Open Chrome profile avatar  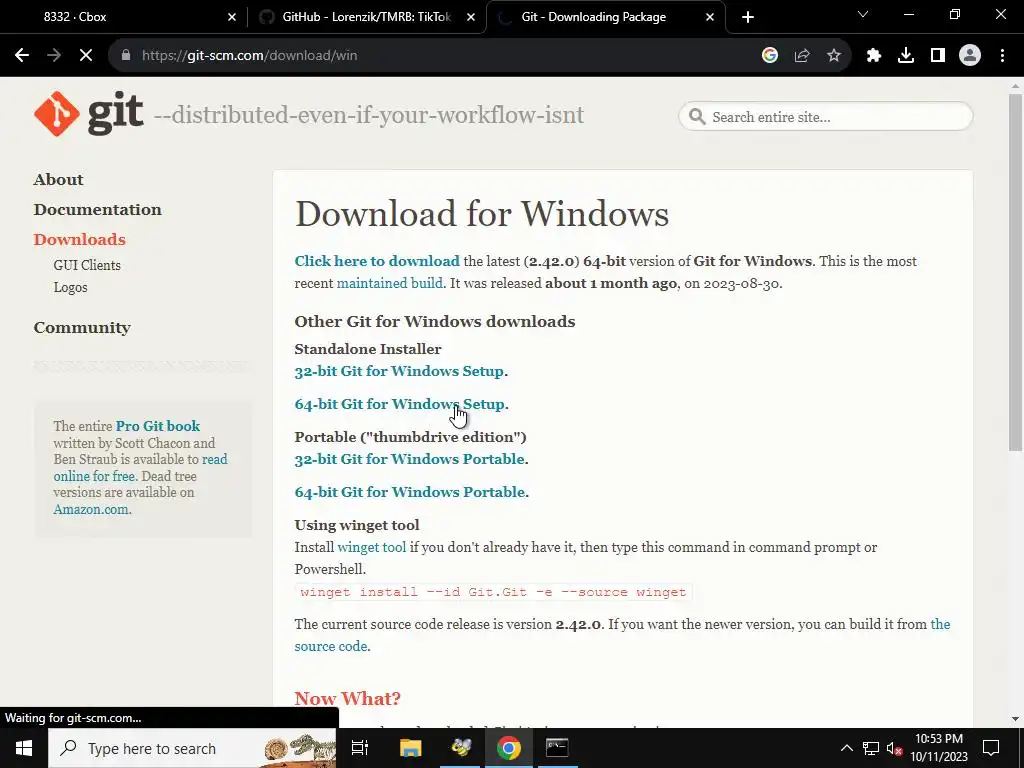click(970, 56)
